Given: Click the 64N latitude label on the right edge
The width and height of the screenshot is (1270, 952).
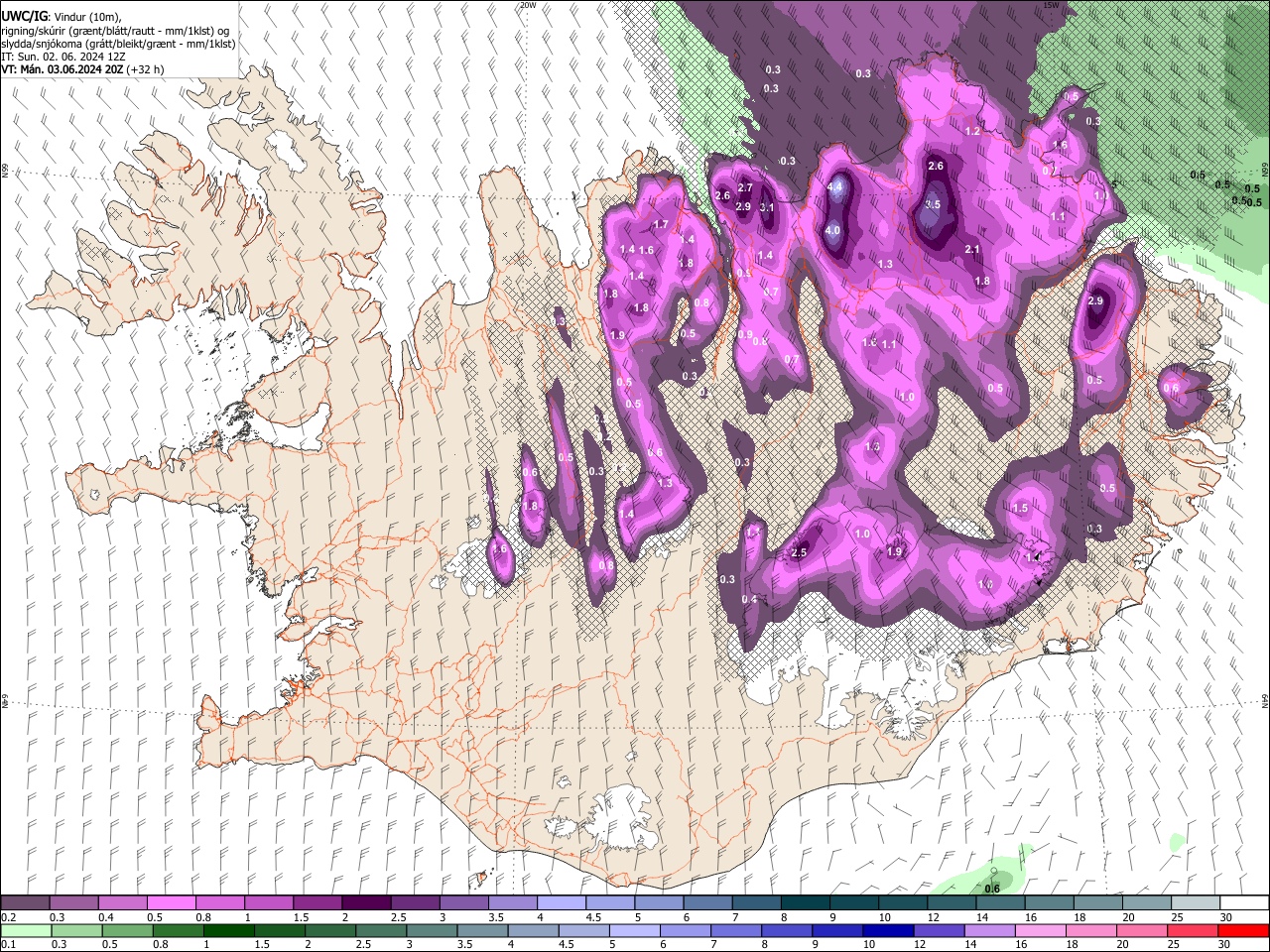Looking at the screenshot, I should click(x=1265, y=700).
